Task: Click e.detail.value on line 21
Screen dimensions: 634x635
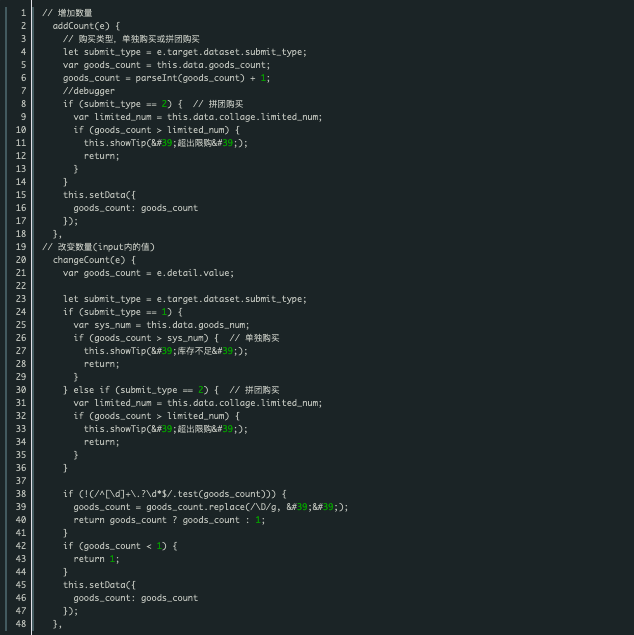Action: tap(194, 273)
